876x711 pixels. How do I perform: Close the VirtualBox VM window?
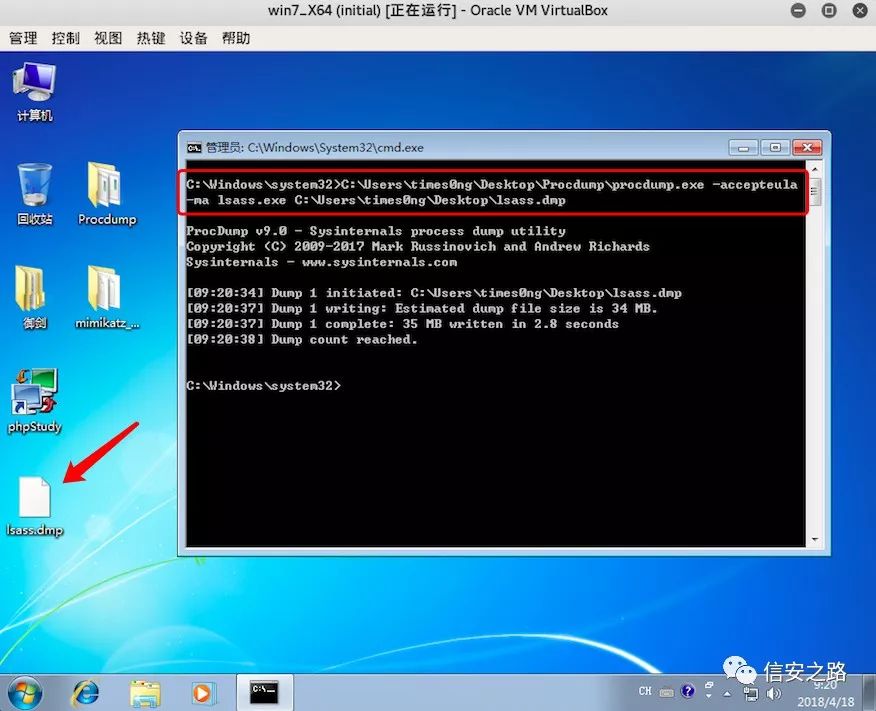click(x=860, y=11)
